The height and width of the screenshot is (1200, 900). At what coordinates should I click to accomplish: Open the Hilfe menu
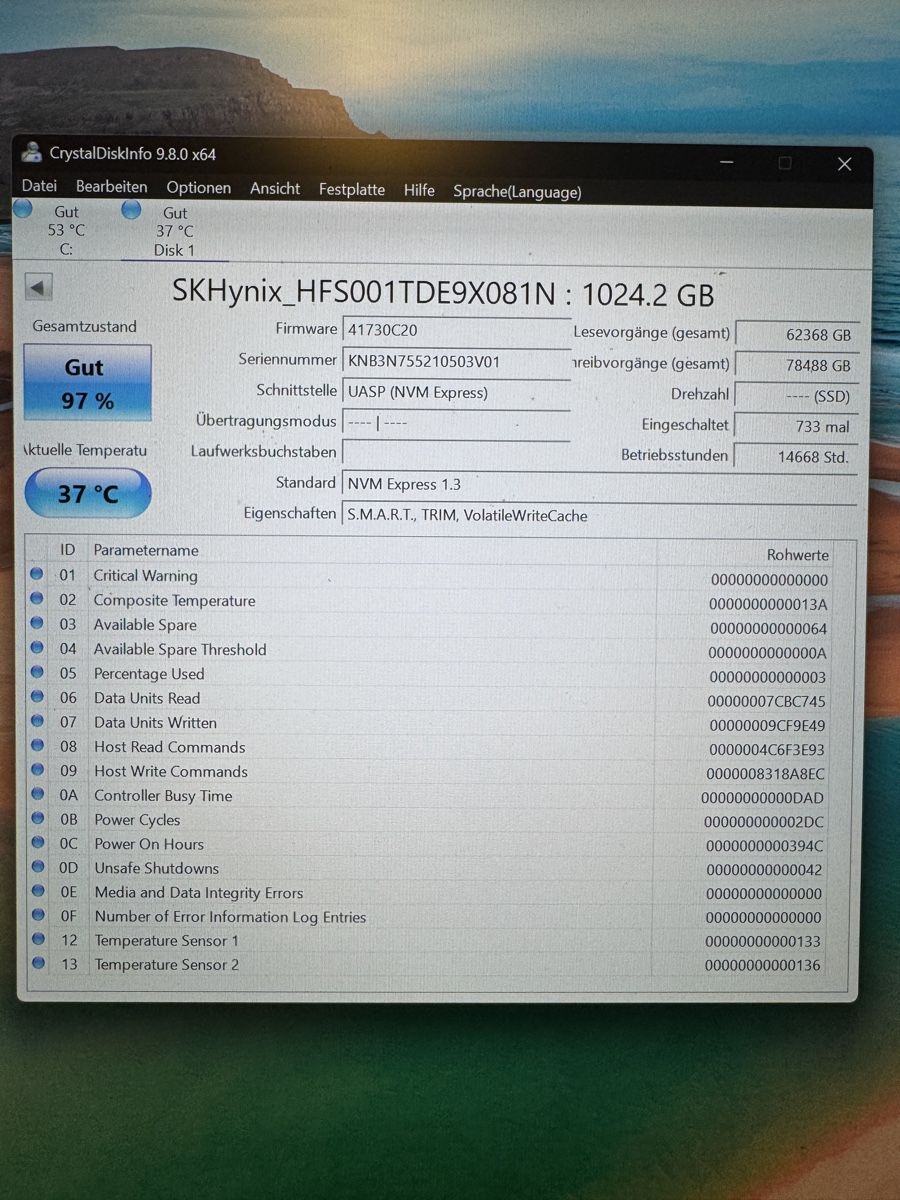[419, 189]
